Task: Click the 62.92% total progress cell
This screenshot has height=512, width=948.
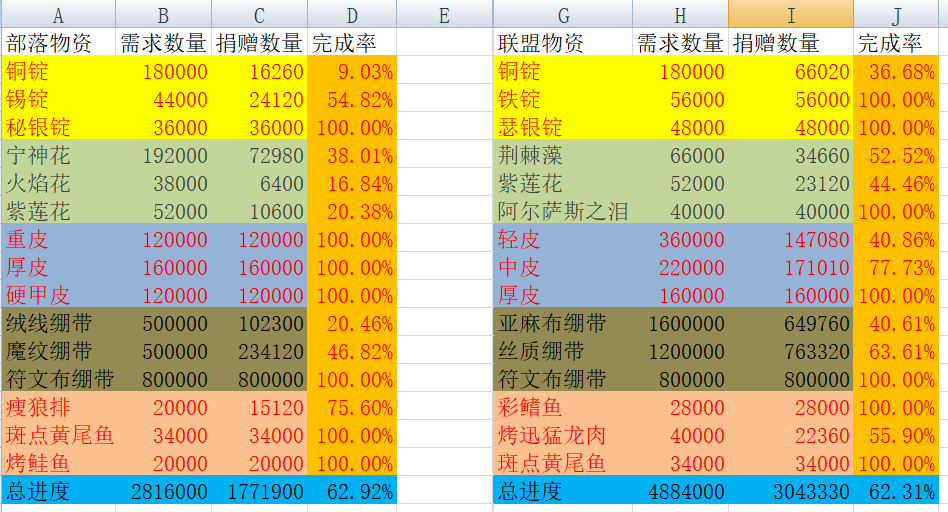Action: click(352, 491)
